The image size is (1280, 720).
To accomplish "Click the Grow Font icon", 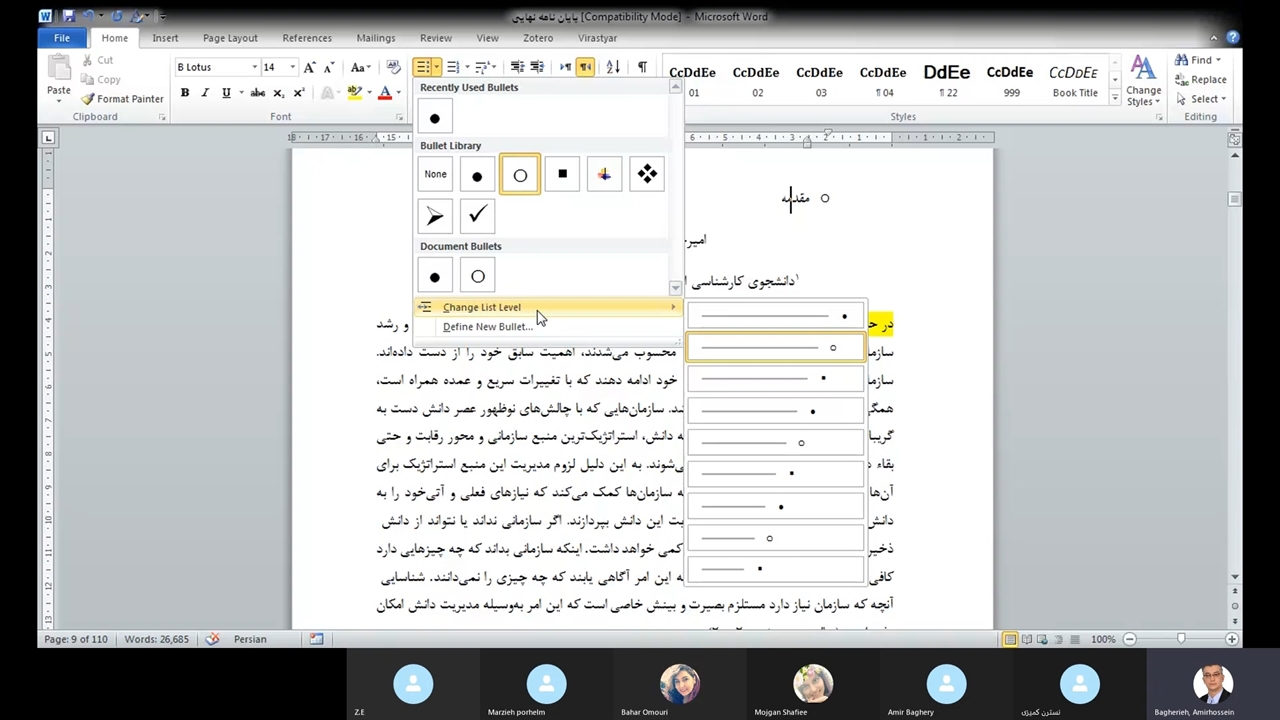I will pos(309,67).
